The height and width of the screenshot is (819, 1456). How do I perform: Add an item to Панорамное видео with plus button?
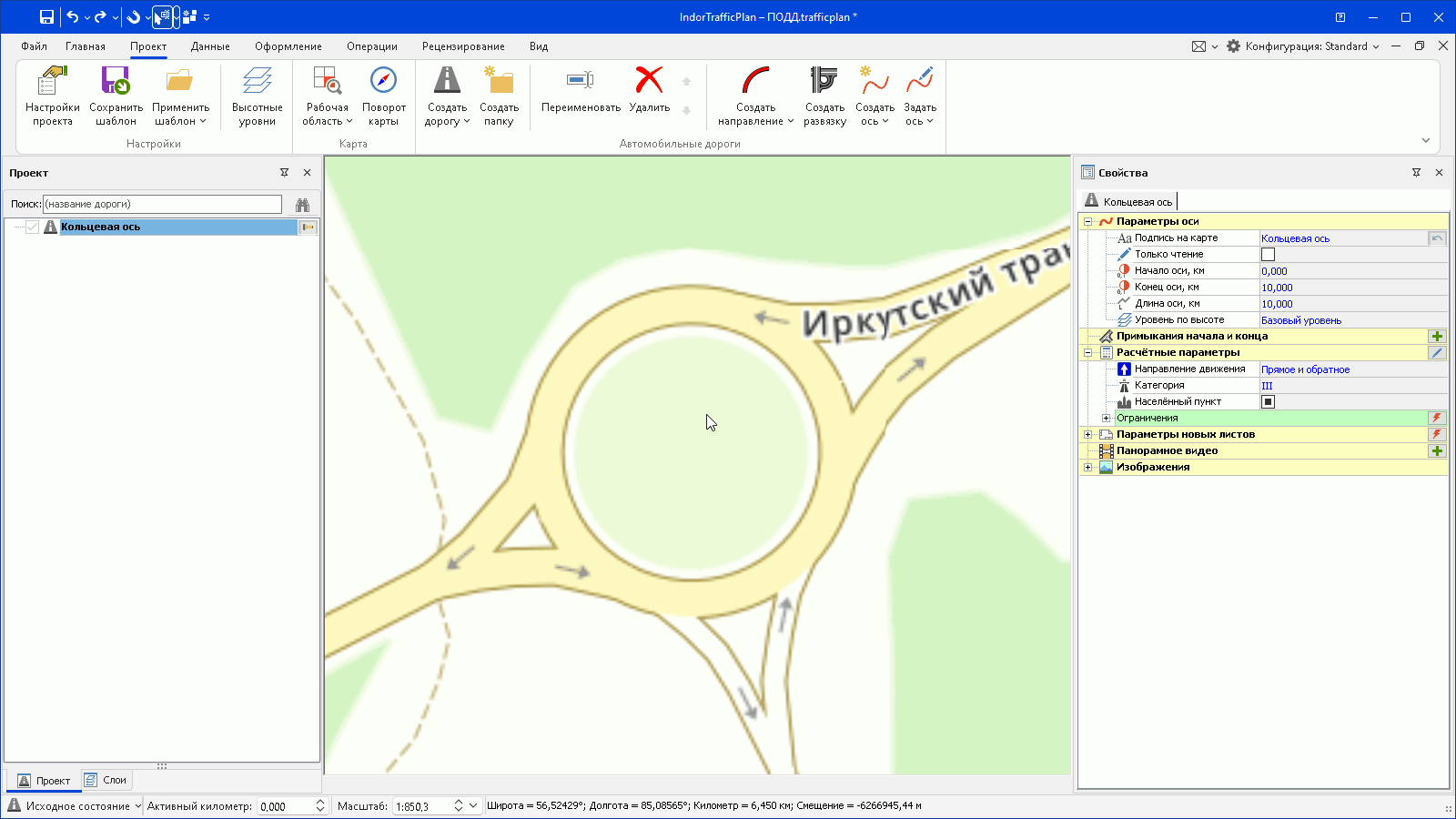point(1438,450)
